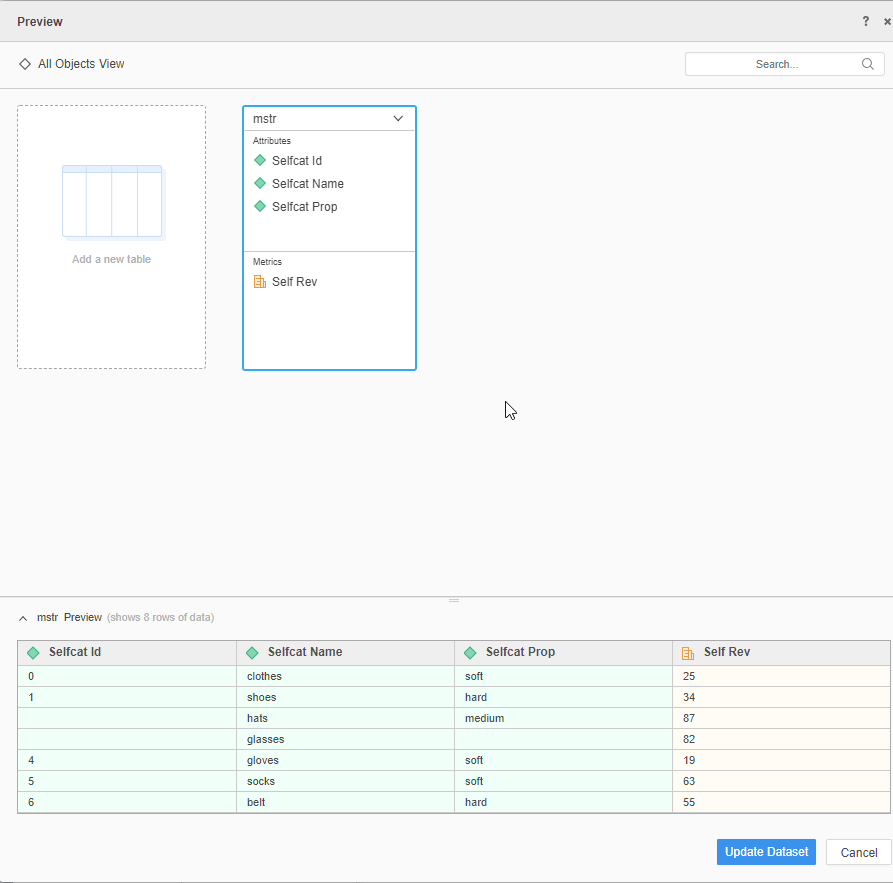
Task: Click the Self Rev value 63
Action: pos(781,782)
